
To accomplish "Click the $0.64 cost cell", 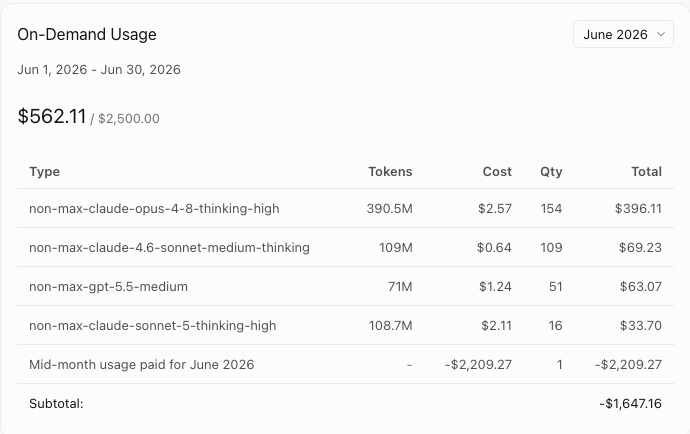I will coord(494,247).
